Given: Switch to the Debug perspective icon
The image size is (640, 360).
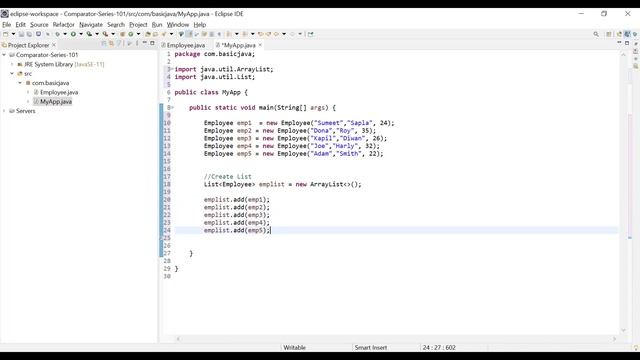Looking at the screenshot, I should [635, 34].
